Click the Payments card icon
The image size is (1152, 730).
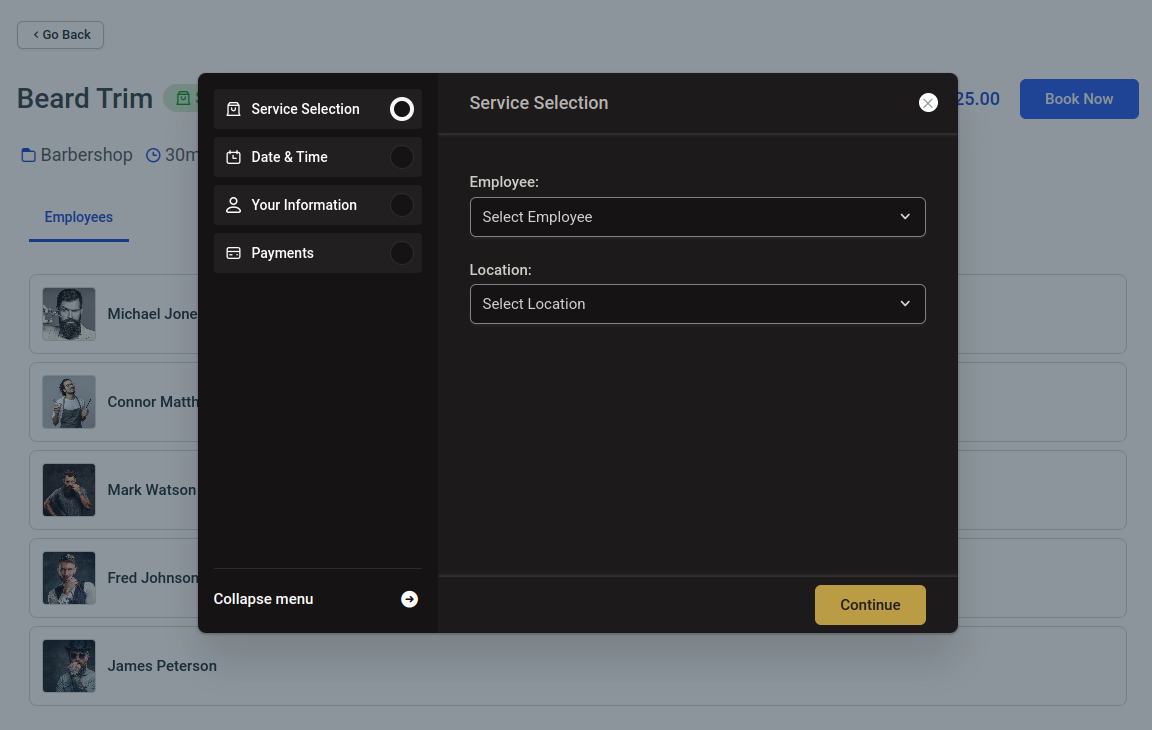[232, 253]
